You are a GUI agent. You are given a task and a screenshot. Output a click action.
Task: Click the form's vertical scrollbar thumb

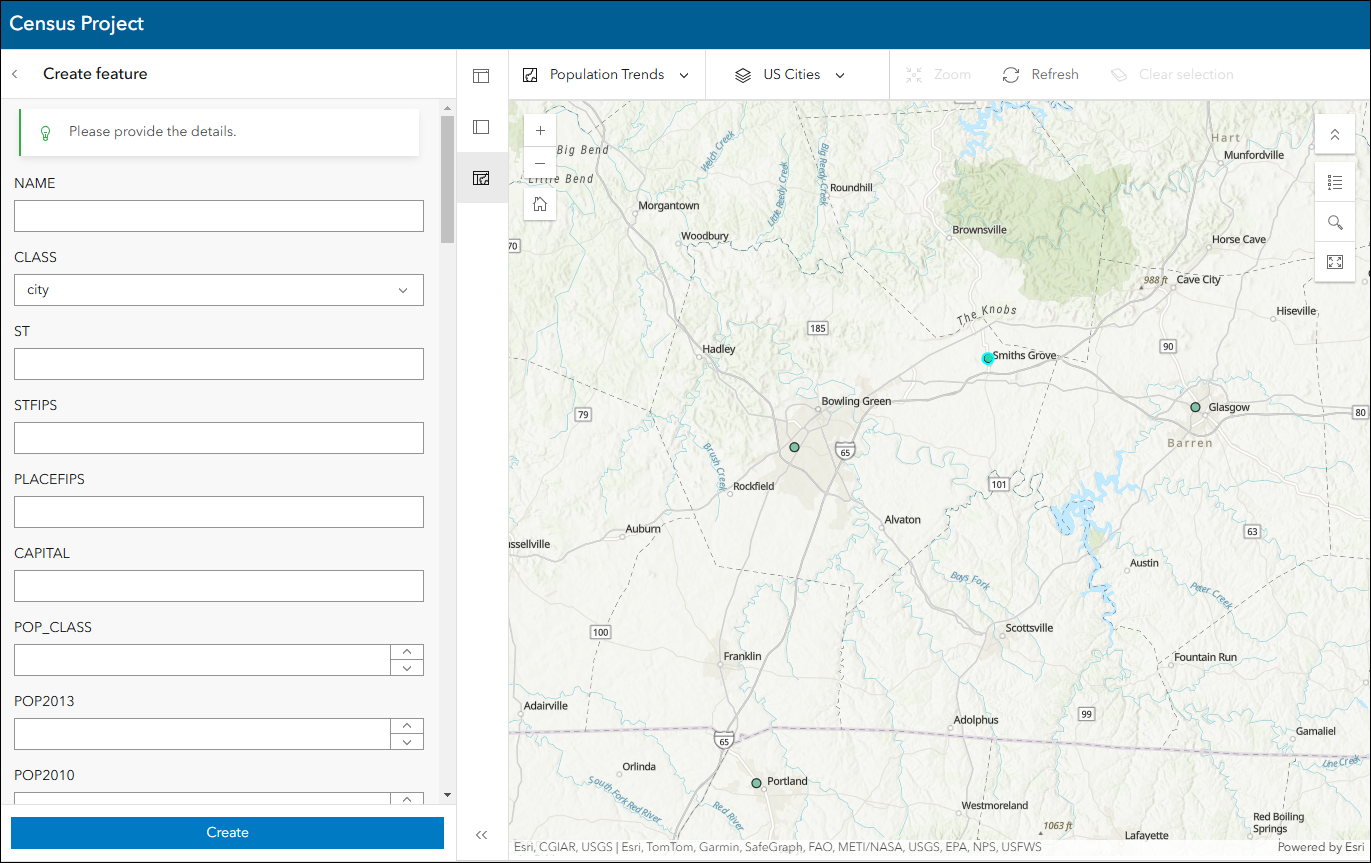[x=447, y=178]
